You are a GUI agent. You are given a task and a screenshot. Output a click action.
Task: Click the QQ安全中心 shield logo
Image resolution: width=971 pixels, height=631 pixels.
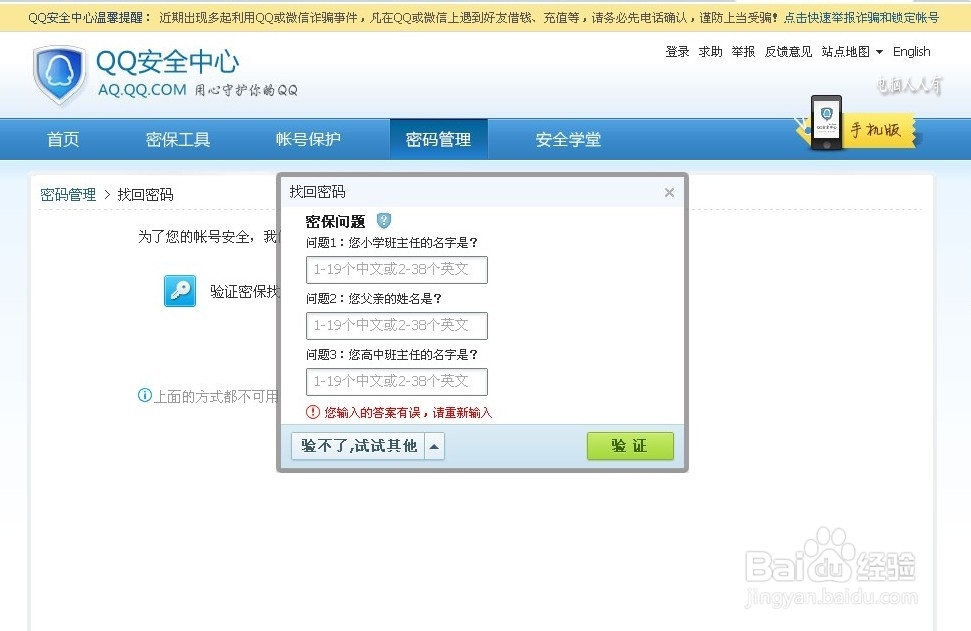[59, 74]
